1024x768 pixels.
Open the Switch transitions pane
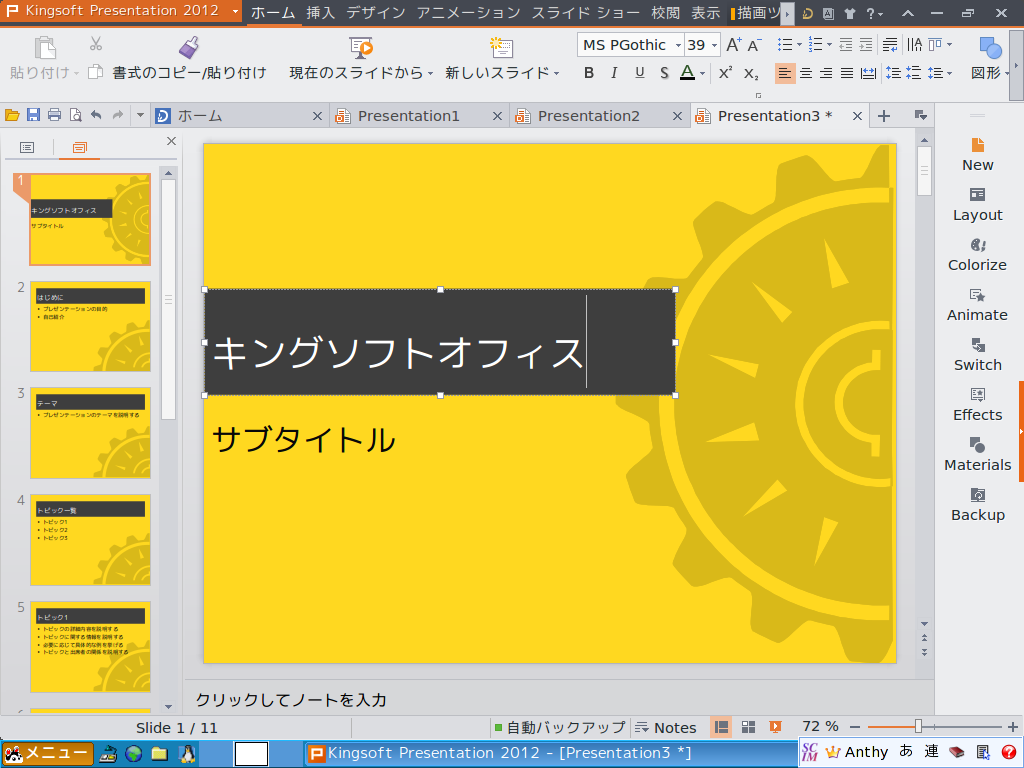point(978,355)
